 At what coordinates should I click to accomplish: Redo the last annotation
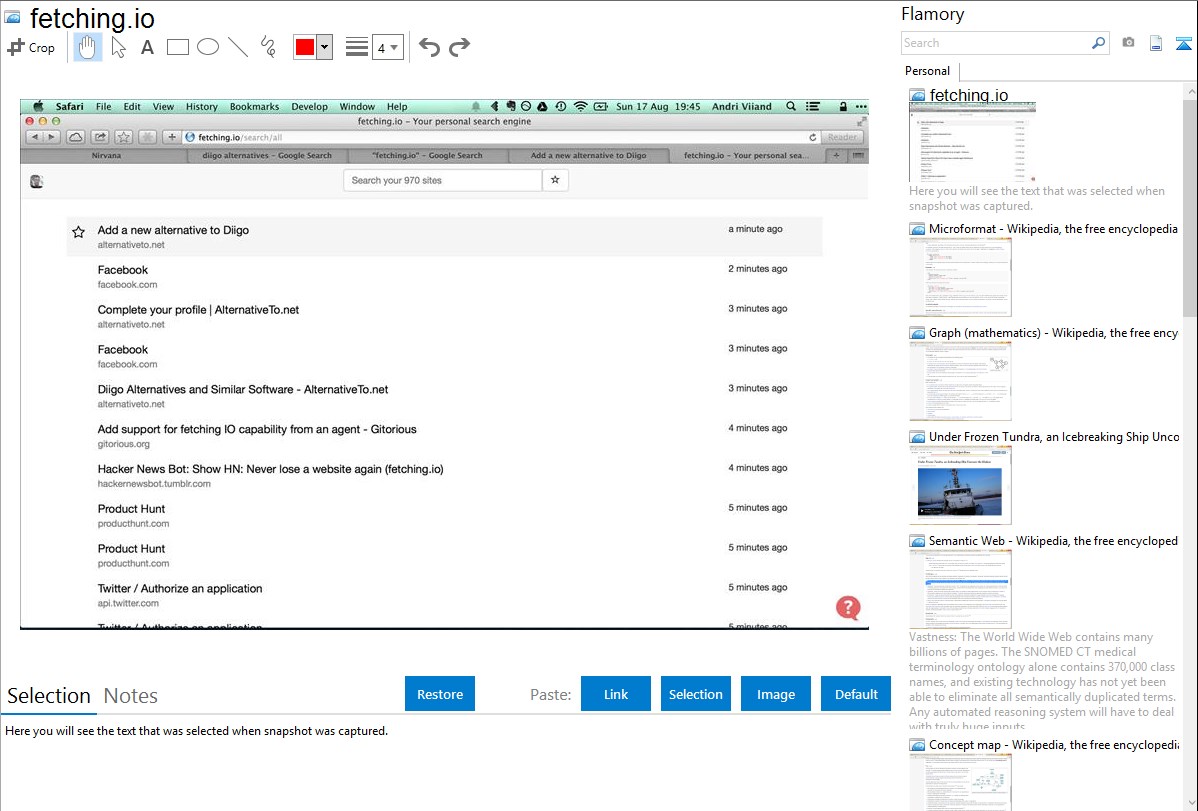coord(459,47)
